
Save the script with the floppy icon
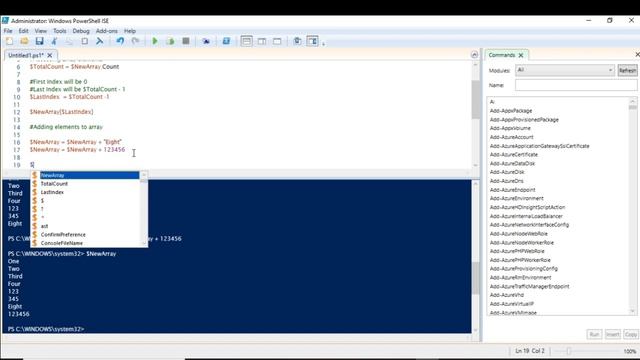39,41
